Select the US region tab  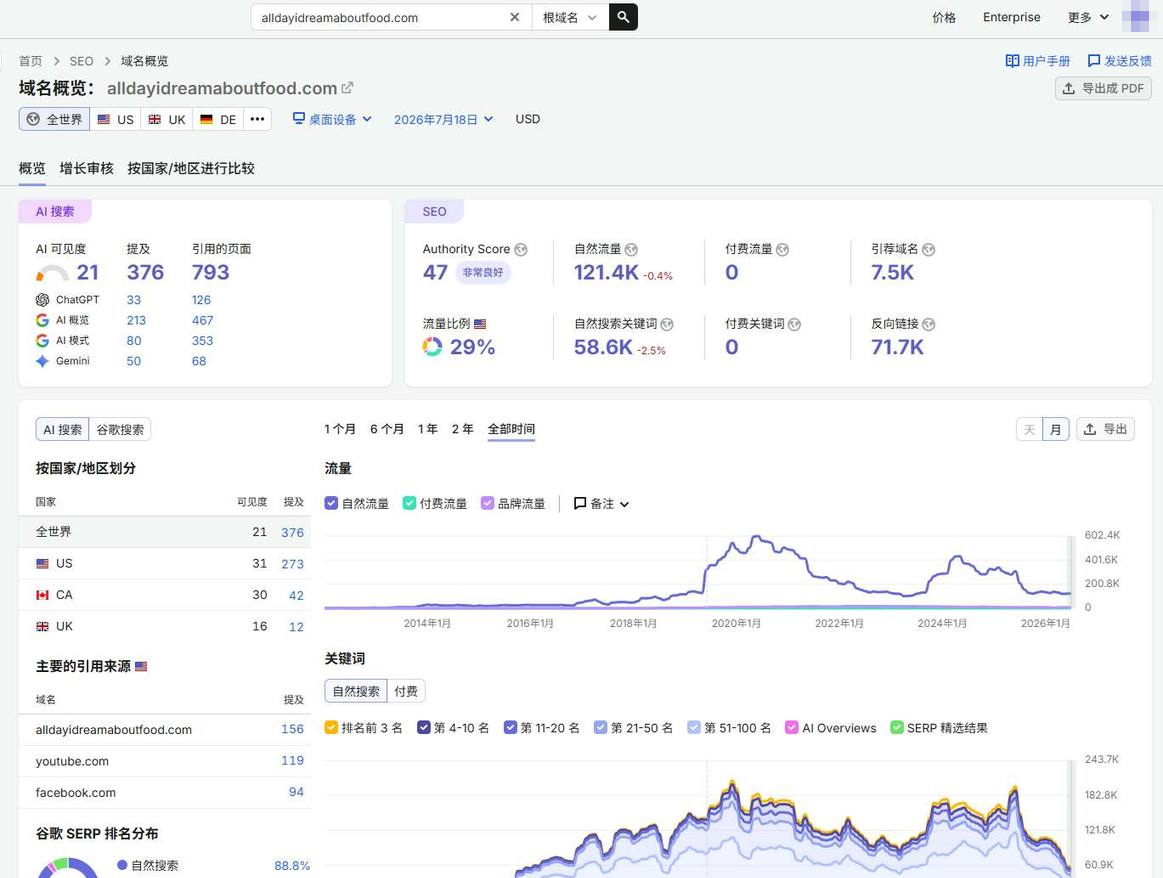116,119
